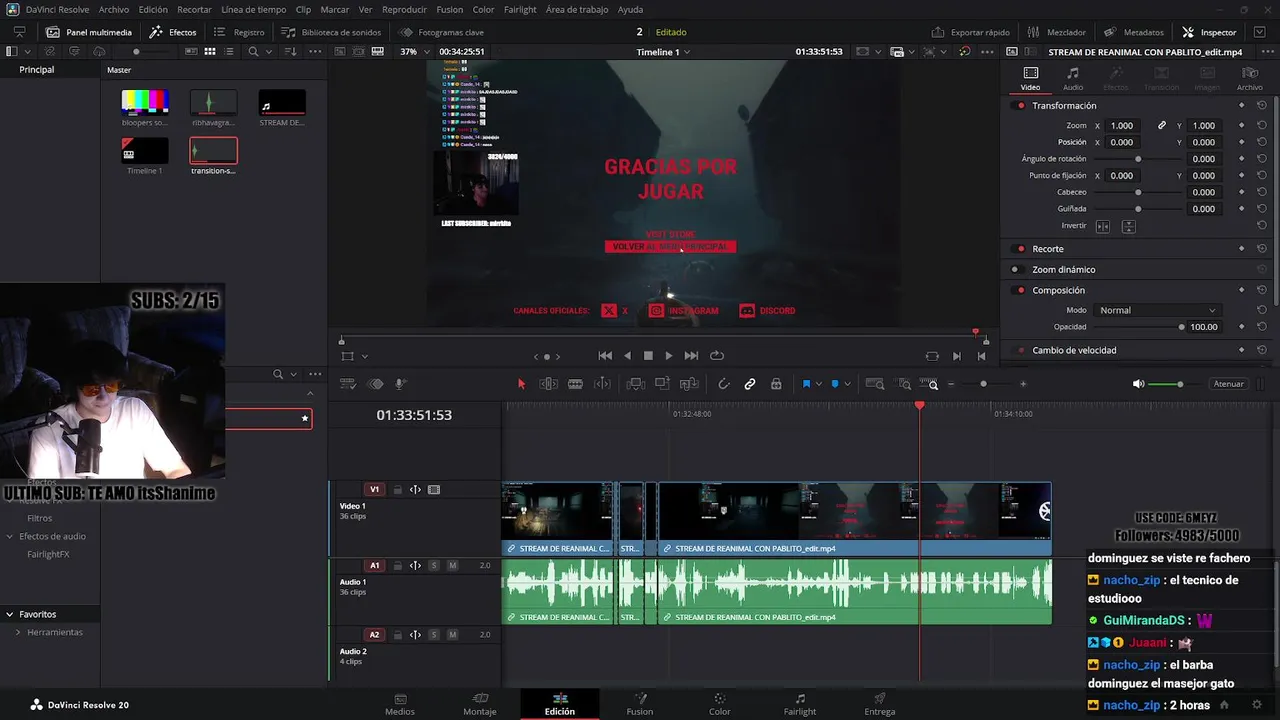Open the Edición menu
Image resolution: width=1280 pixels, height=720 pixels.
(153, 9)
